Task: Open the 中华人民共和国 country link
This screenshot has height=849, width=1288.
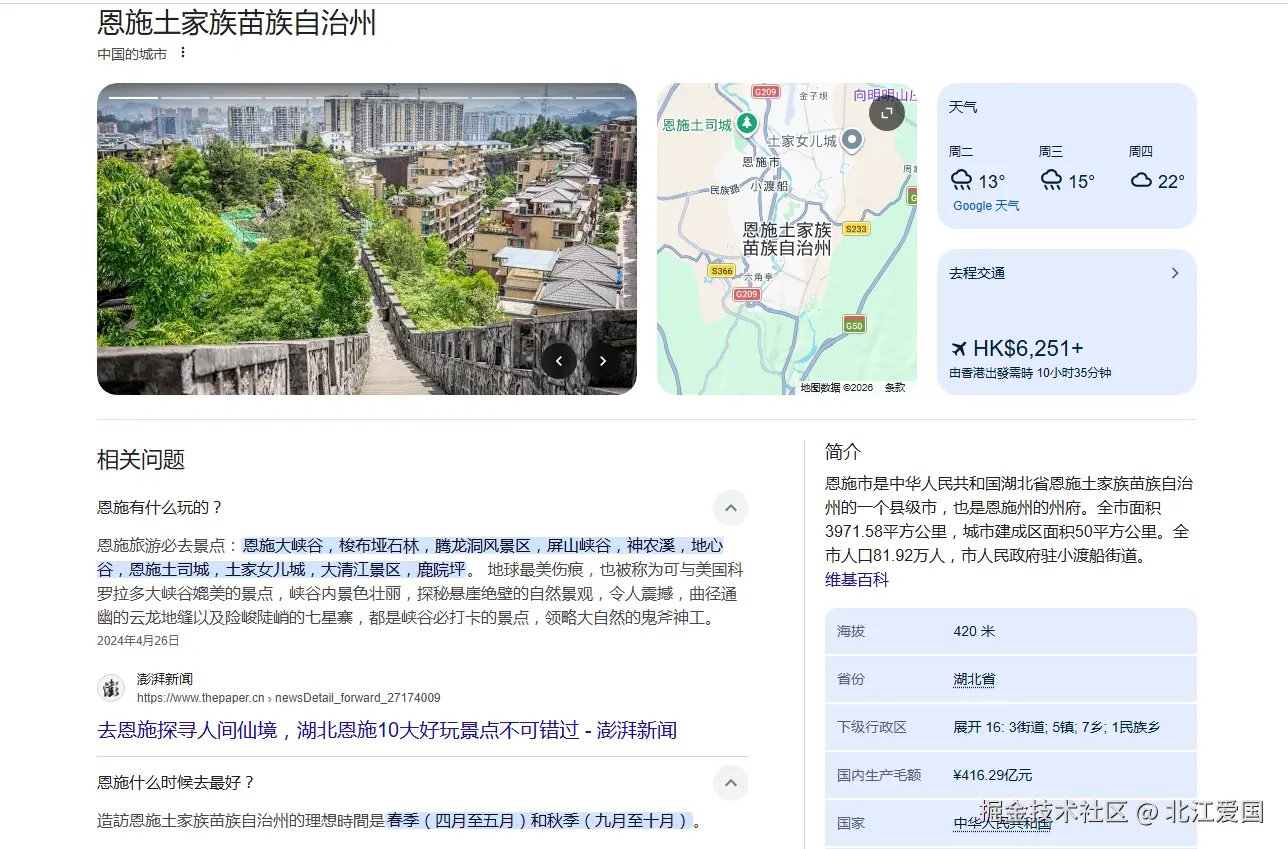Action: click(x=1002, y=823)
